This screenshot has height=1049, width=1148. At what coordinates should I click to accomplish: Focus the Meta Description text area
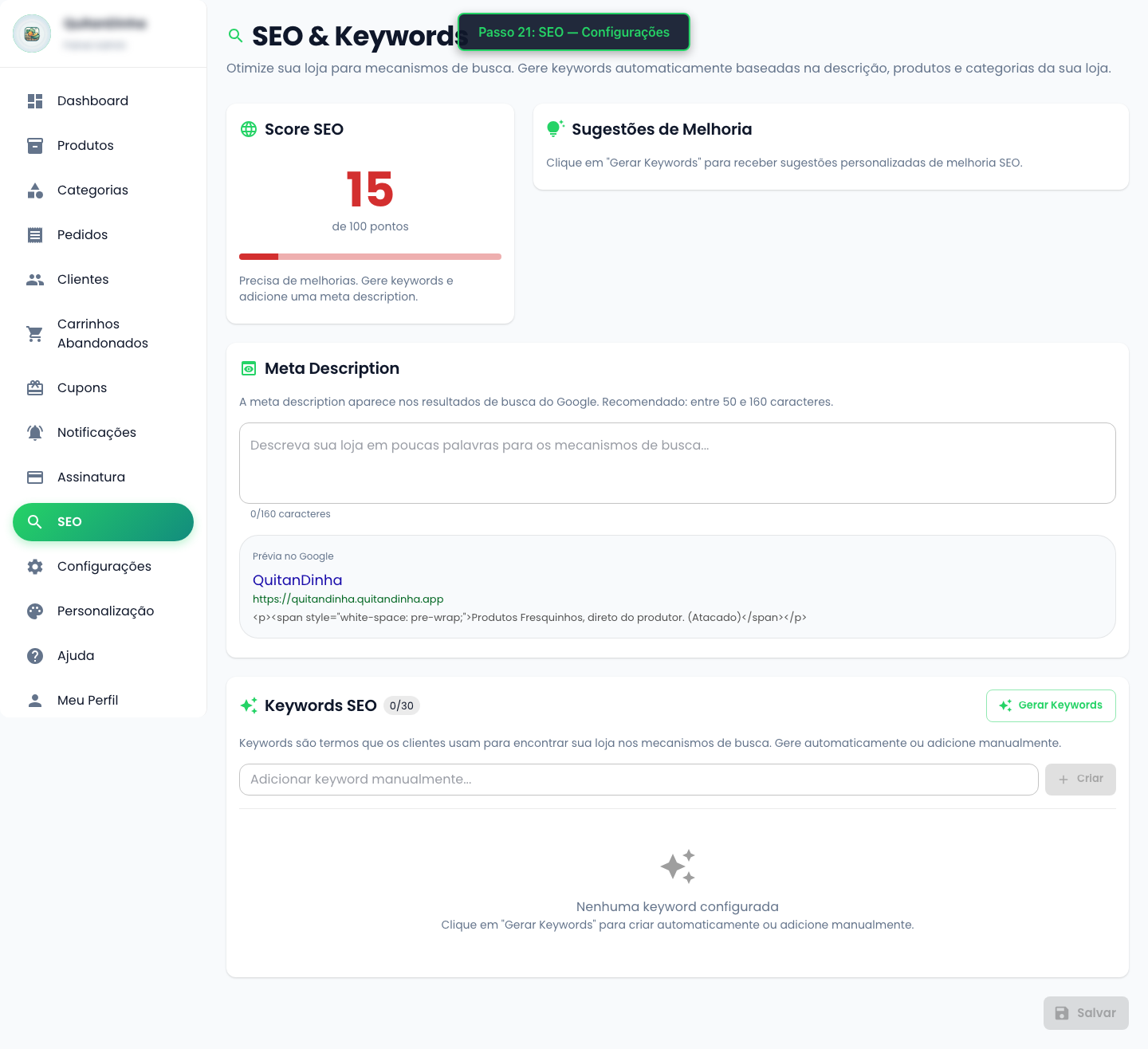pos(677,463)
